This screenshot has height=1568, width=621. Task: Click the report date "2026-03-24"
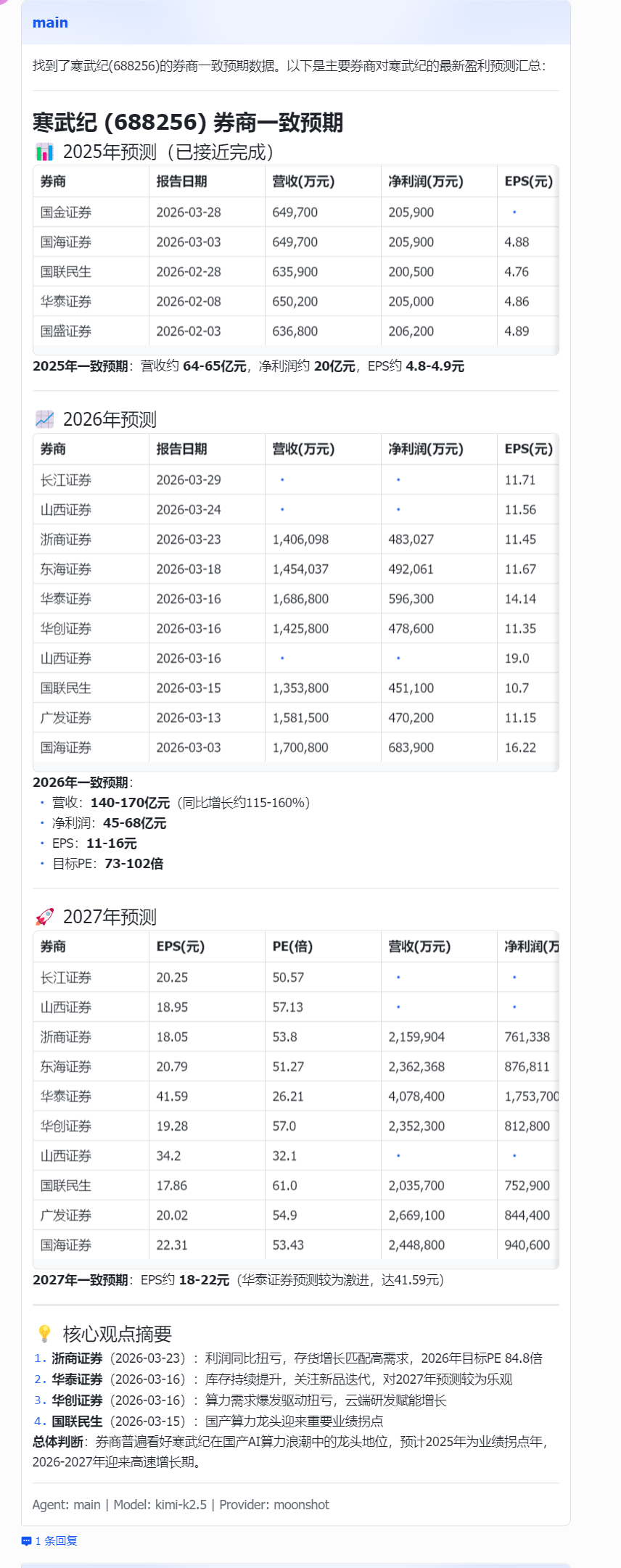(x=189, y=510)
